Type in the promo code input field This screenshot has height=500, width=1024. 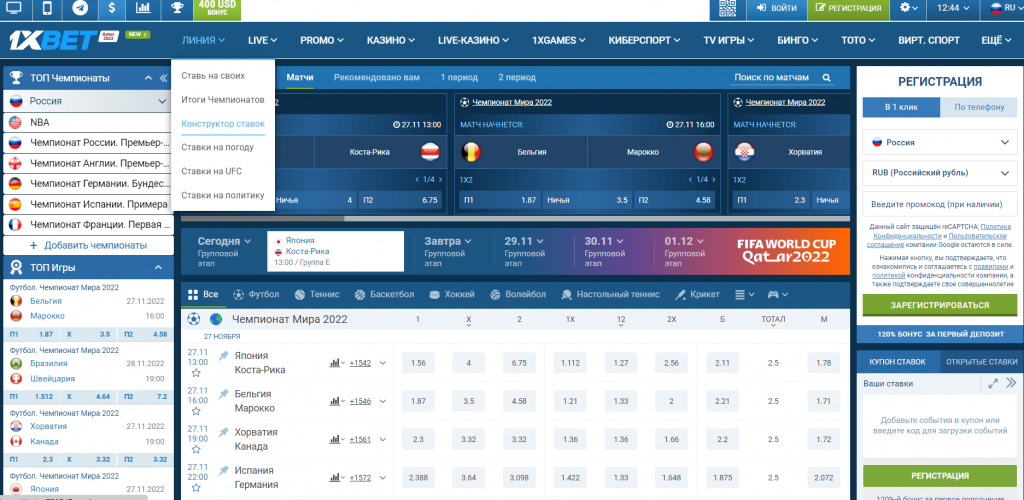click(x=938, y=203)
